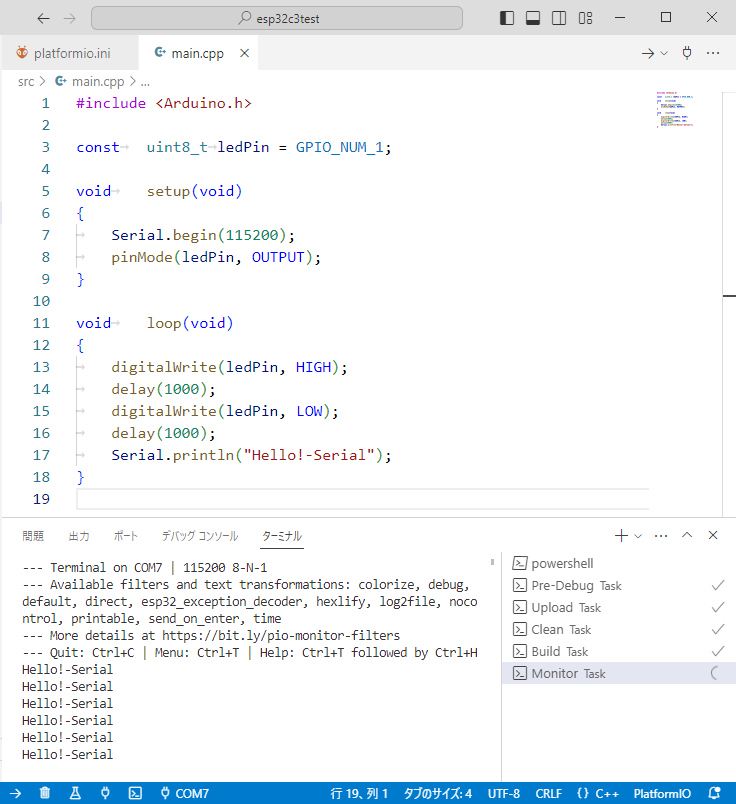736x804 pixels.
Task: Click PlatformIO Clean trash icon in status bar
Action: coord(45,794)
